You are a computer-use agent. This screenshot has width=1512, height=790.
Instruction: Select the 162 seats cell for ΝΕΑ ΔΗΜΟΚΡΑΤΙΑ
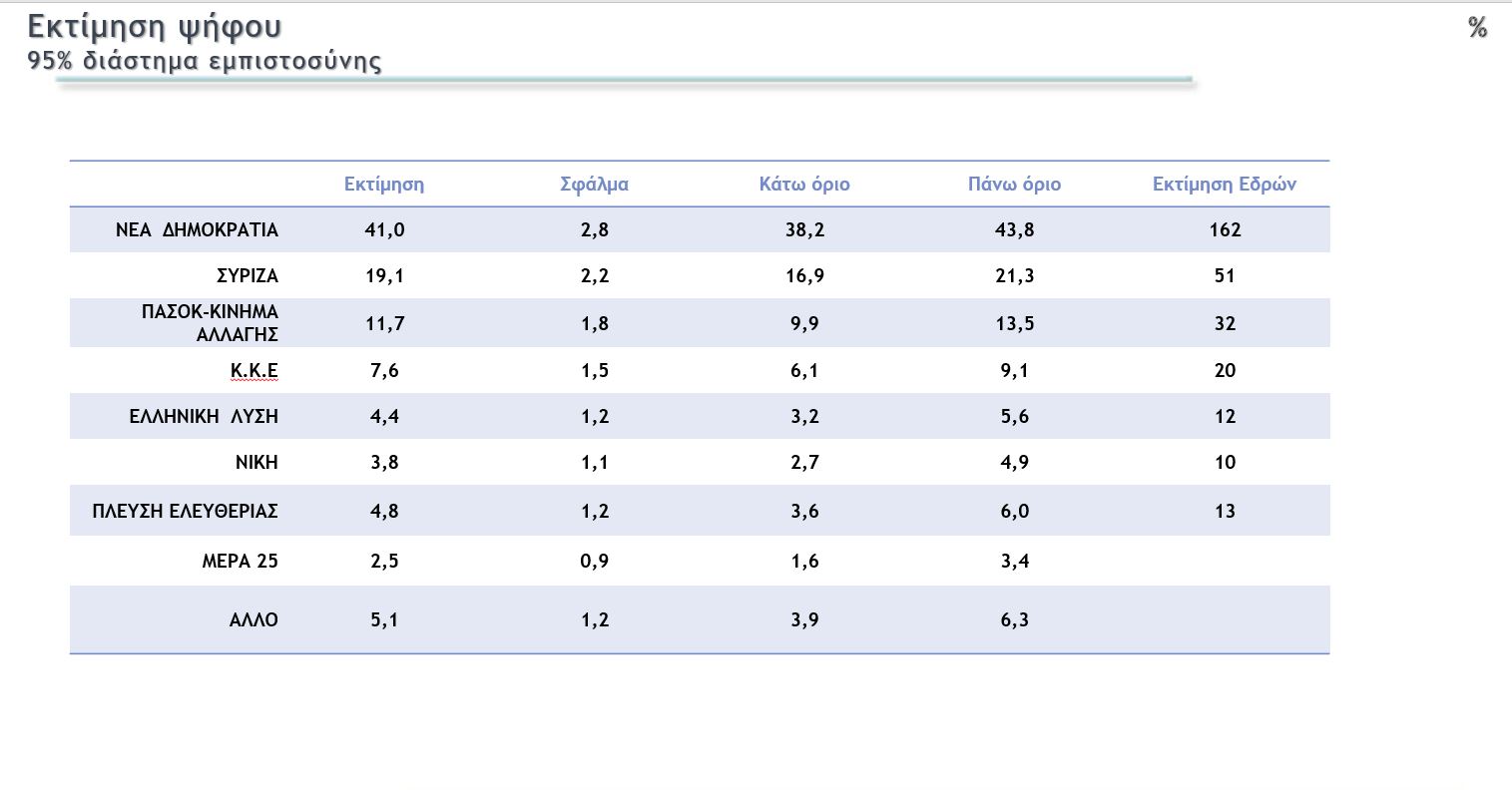tap(1225, 230)
